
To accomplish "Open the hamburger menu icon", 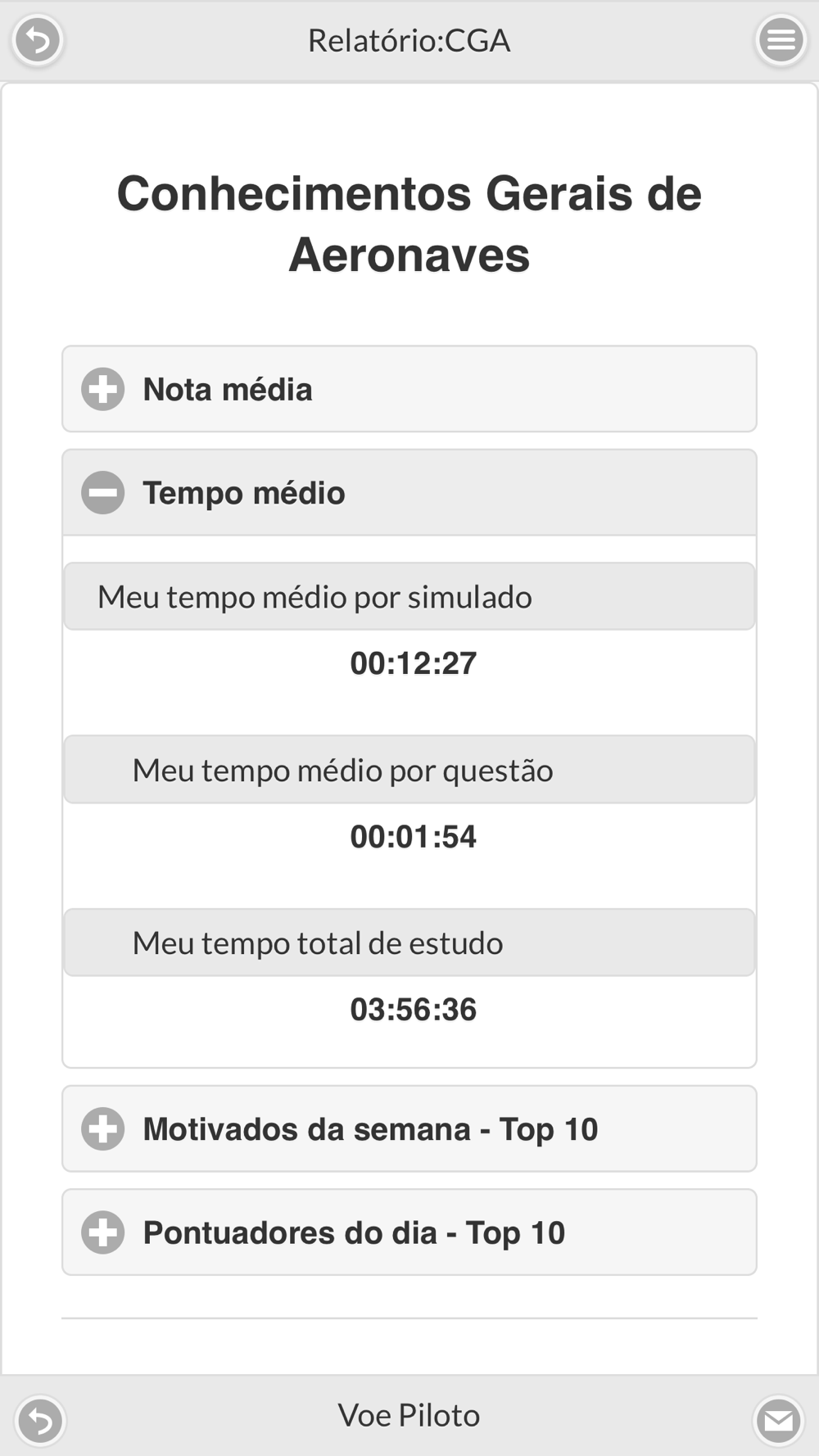I will (781, 39).
